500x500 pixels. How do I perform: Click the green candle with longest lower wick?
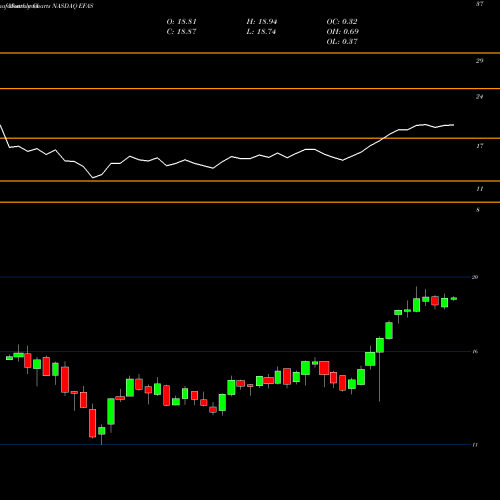380,345
